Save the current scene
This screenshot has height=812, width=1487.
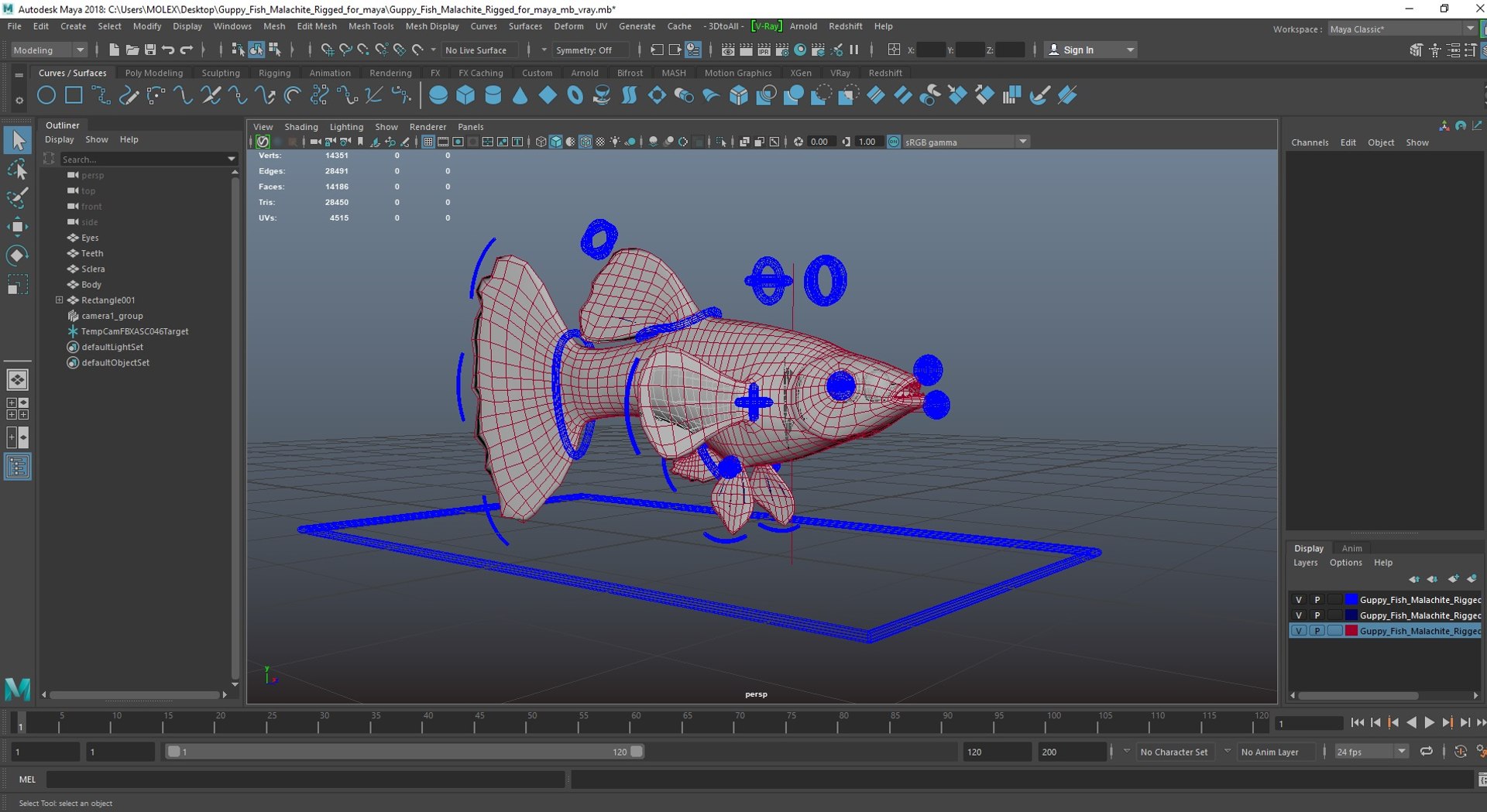click(x=150, y=50)
